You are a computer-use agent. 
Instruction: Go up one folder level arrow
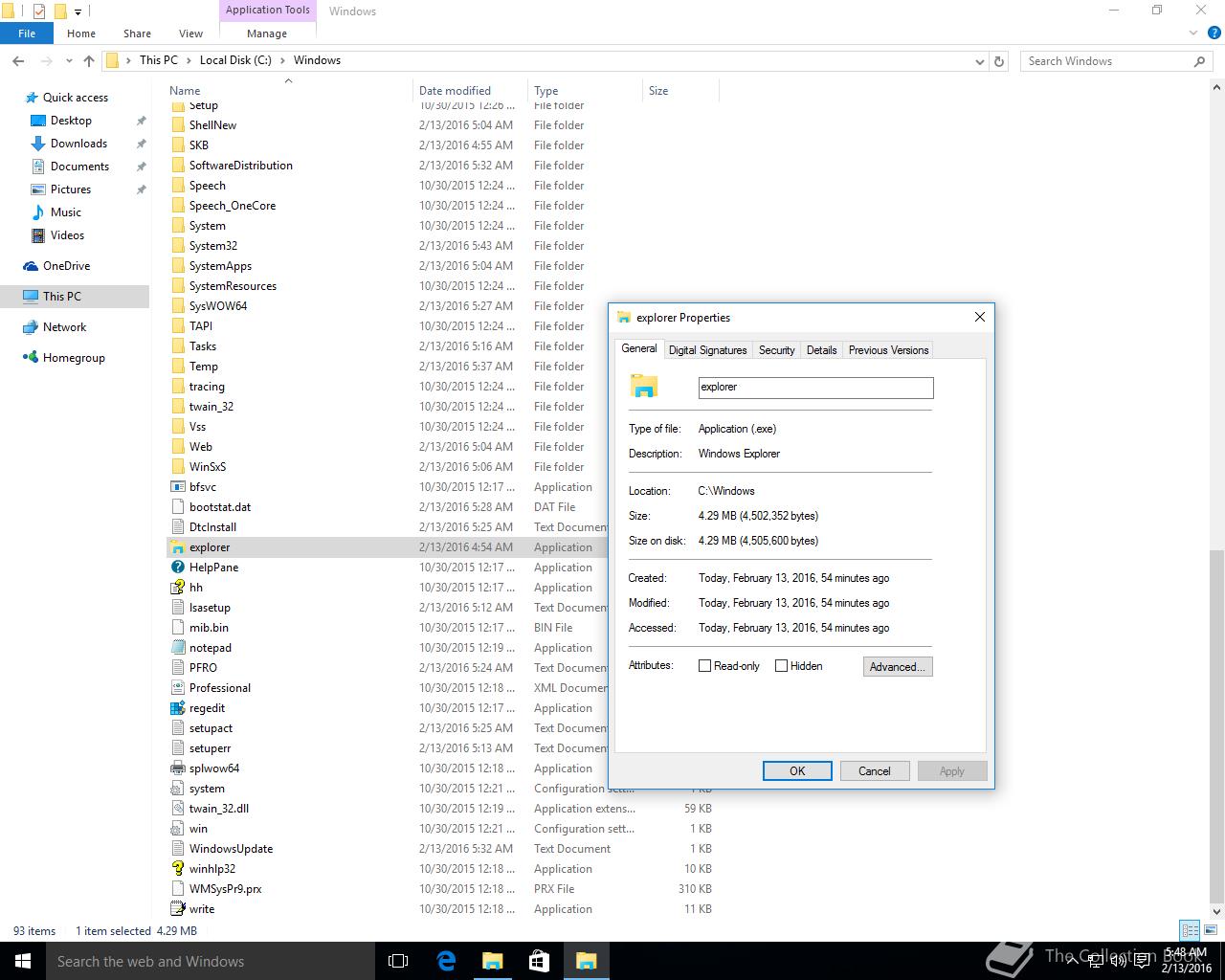pos(89,60)
